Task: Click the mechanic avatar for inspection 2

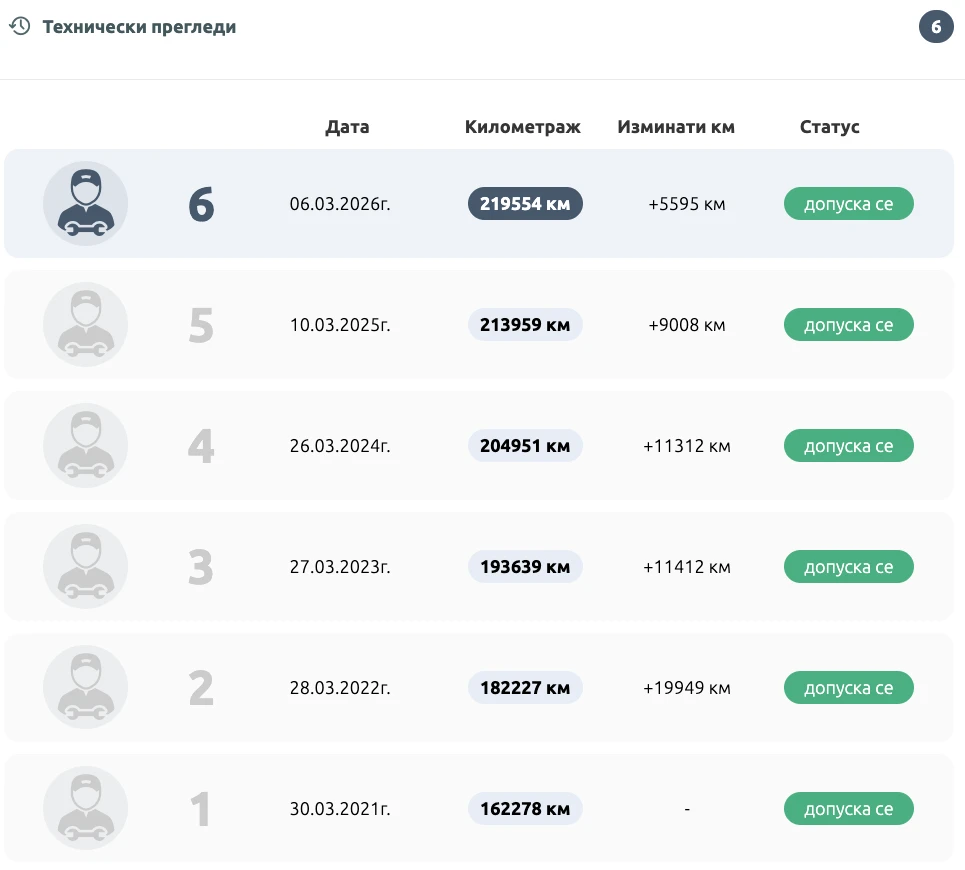Action: (85, 687)
